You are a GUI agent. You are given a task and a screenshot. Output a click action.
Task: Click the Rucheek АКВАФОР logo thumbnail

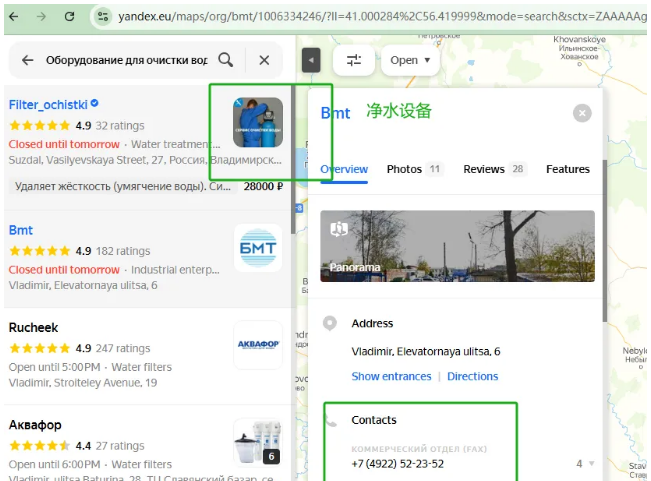point(258,344)
